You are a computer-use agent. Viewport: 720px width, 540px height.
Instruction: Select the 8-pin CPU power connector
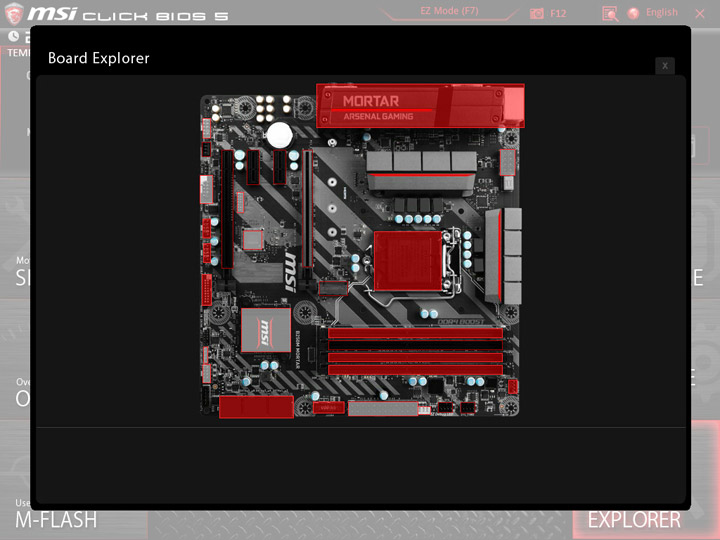point(507,162)
